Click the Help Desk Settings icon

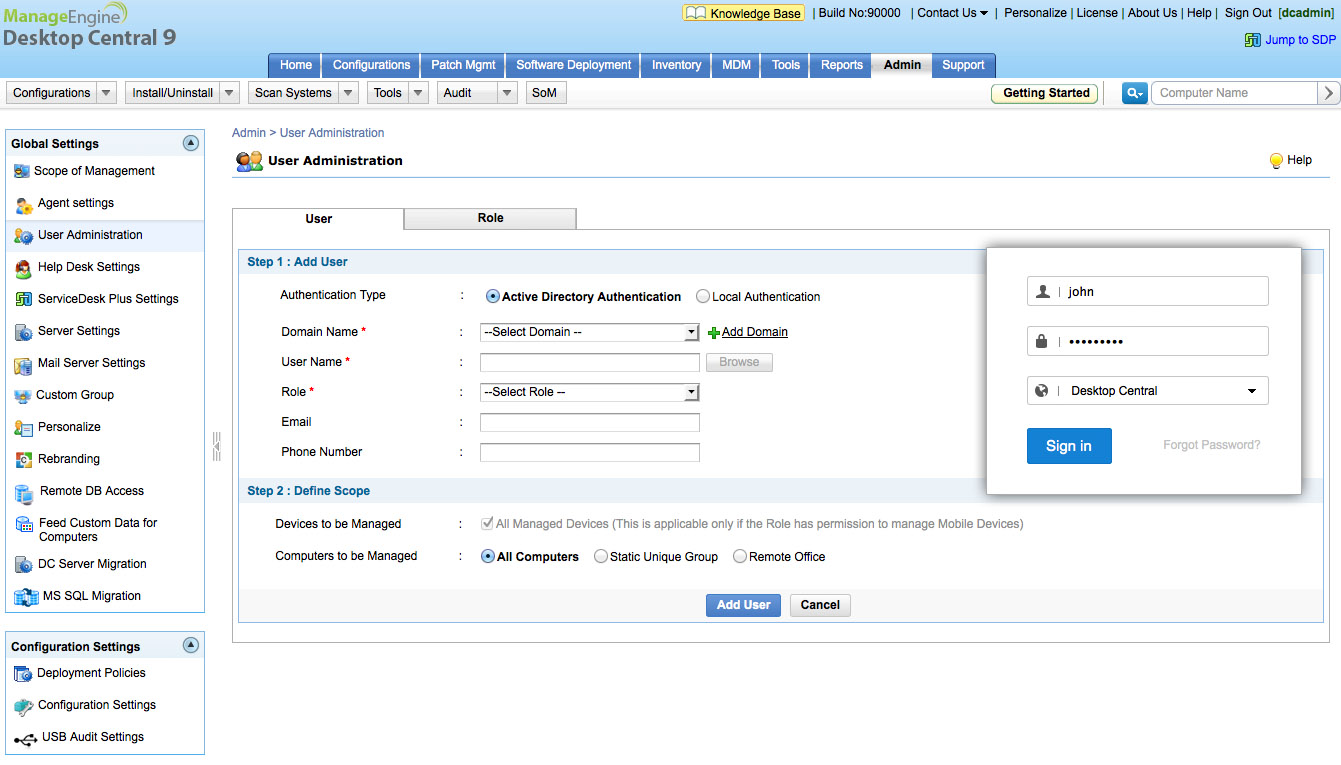coord(24,268)
